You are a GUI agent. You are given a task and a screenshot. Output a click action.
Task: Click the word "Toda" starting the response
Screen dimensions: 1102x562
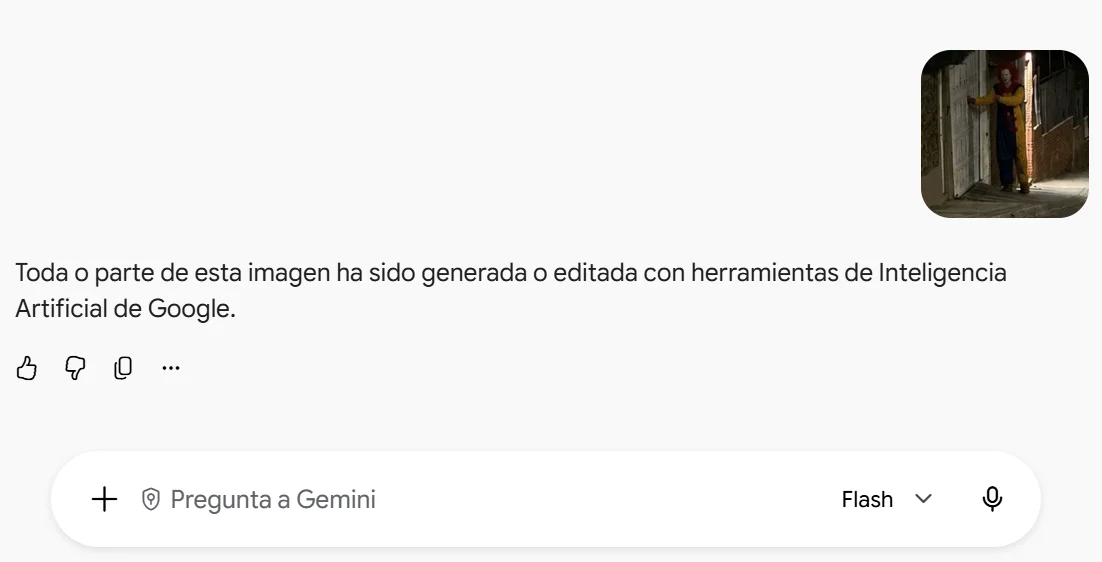click(41, 273)
